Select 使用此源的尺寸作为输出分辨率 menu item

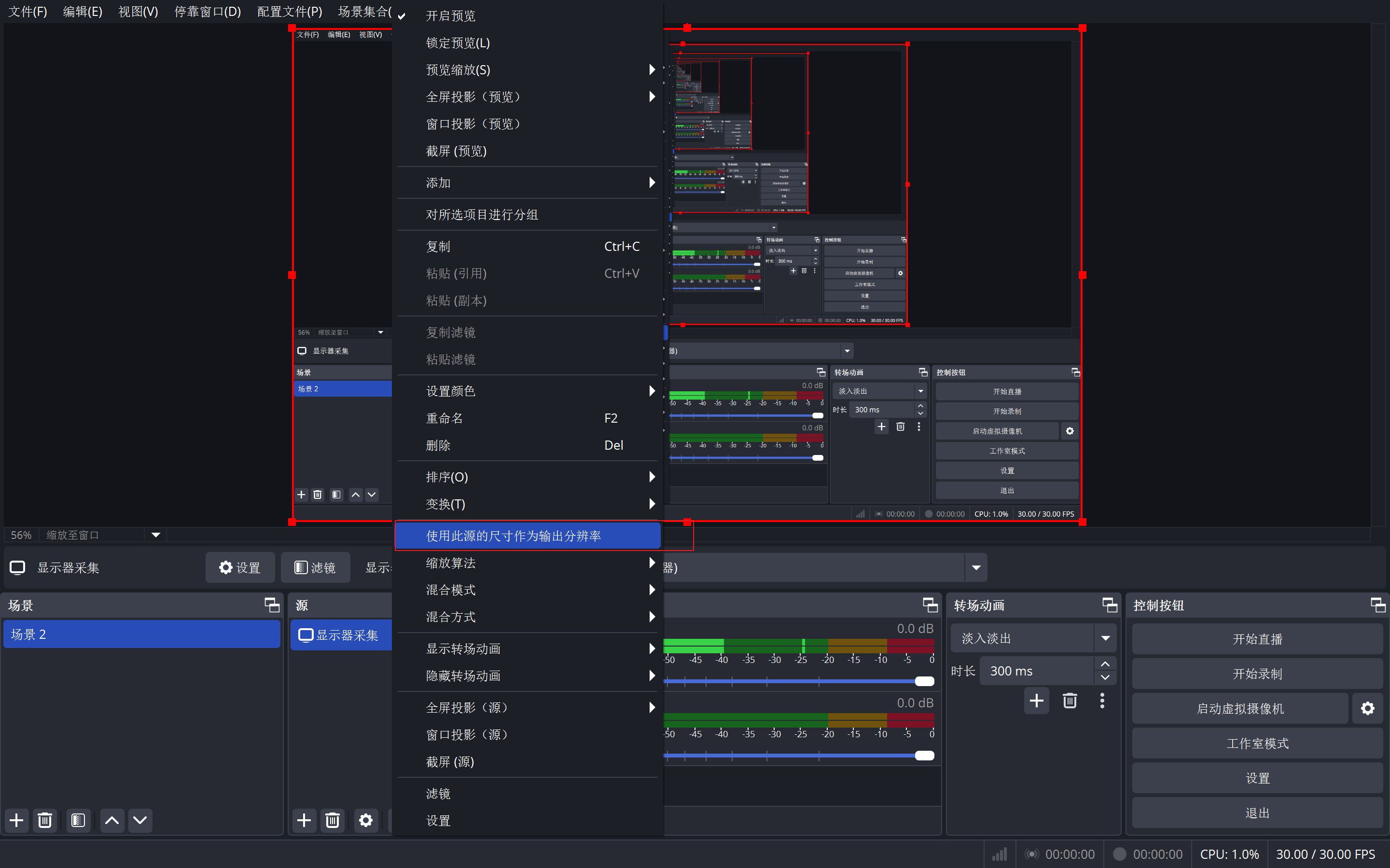pyautogui.click(x=513, y=536)
